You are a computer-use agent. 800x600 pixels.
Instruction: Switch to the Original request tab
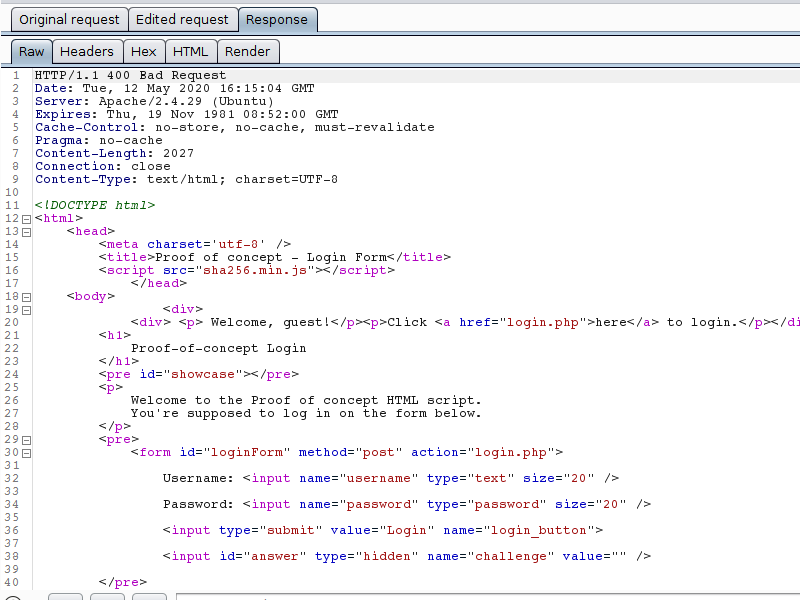tap(69, 19)
